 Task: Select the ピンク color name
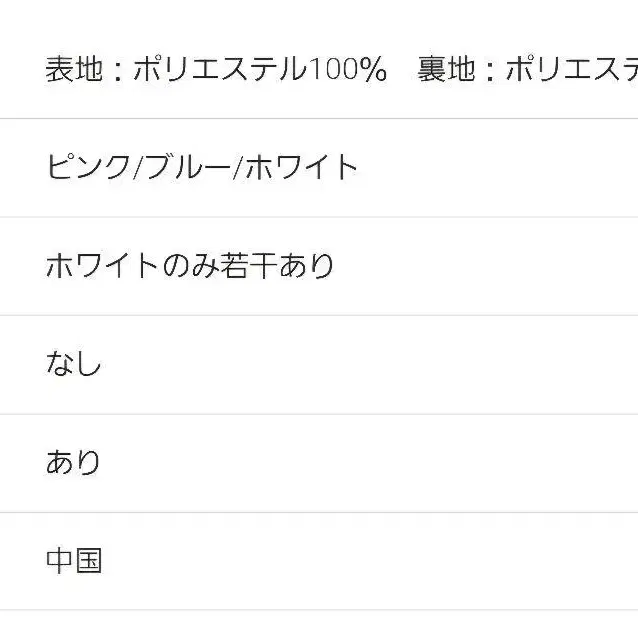click(x=88, y=167)
